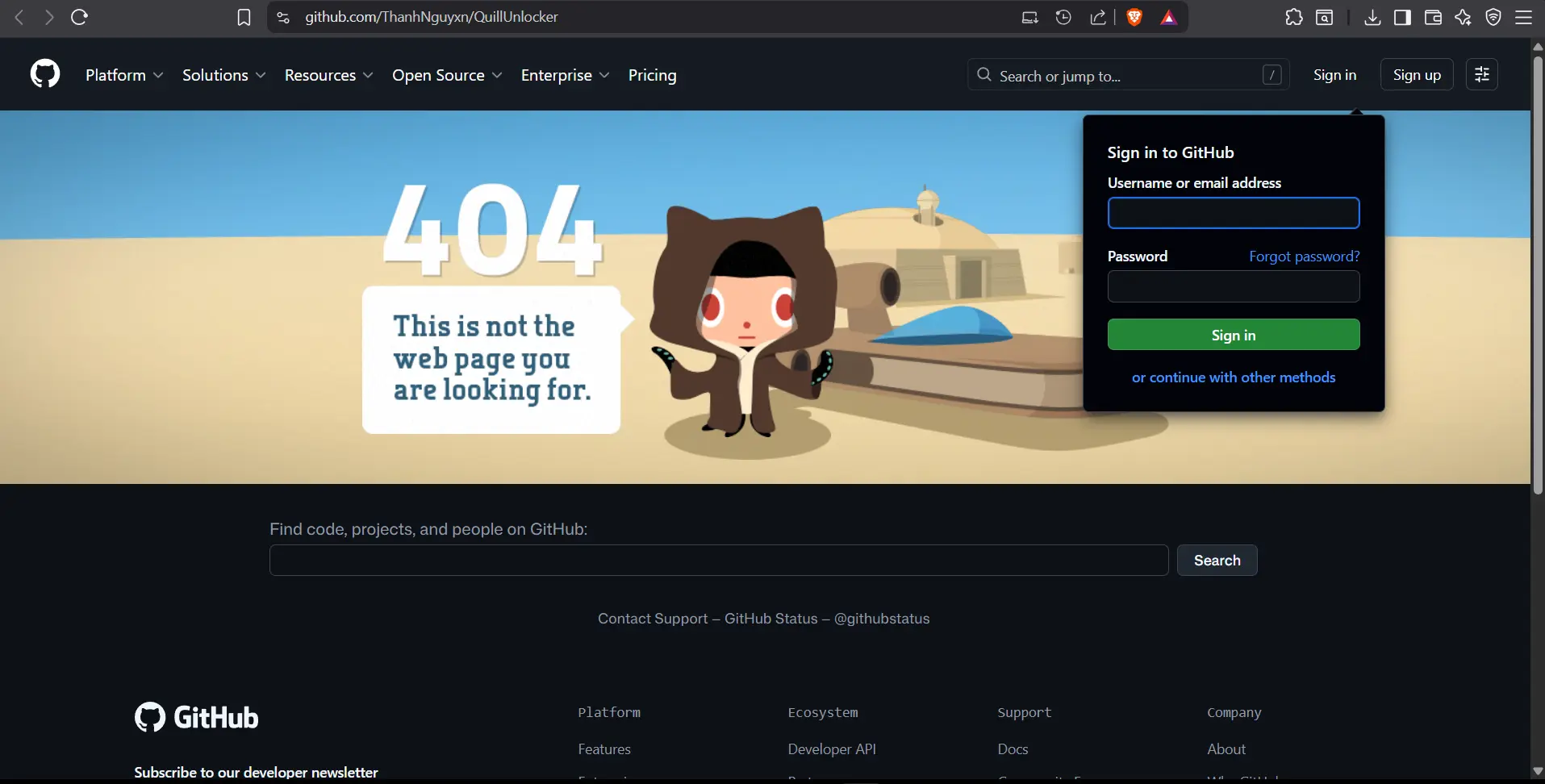Screen dimensions: 1545x784
Task: Open the Brave Wallet icon
Action: click(x=1433, y=17)
